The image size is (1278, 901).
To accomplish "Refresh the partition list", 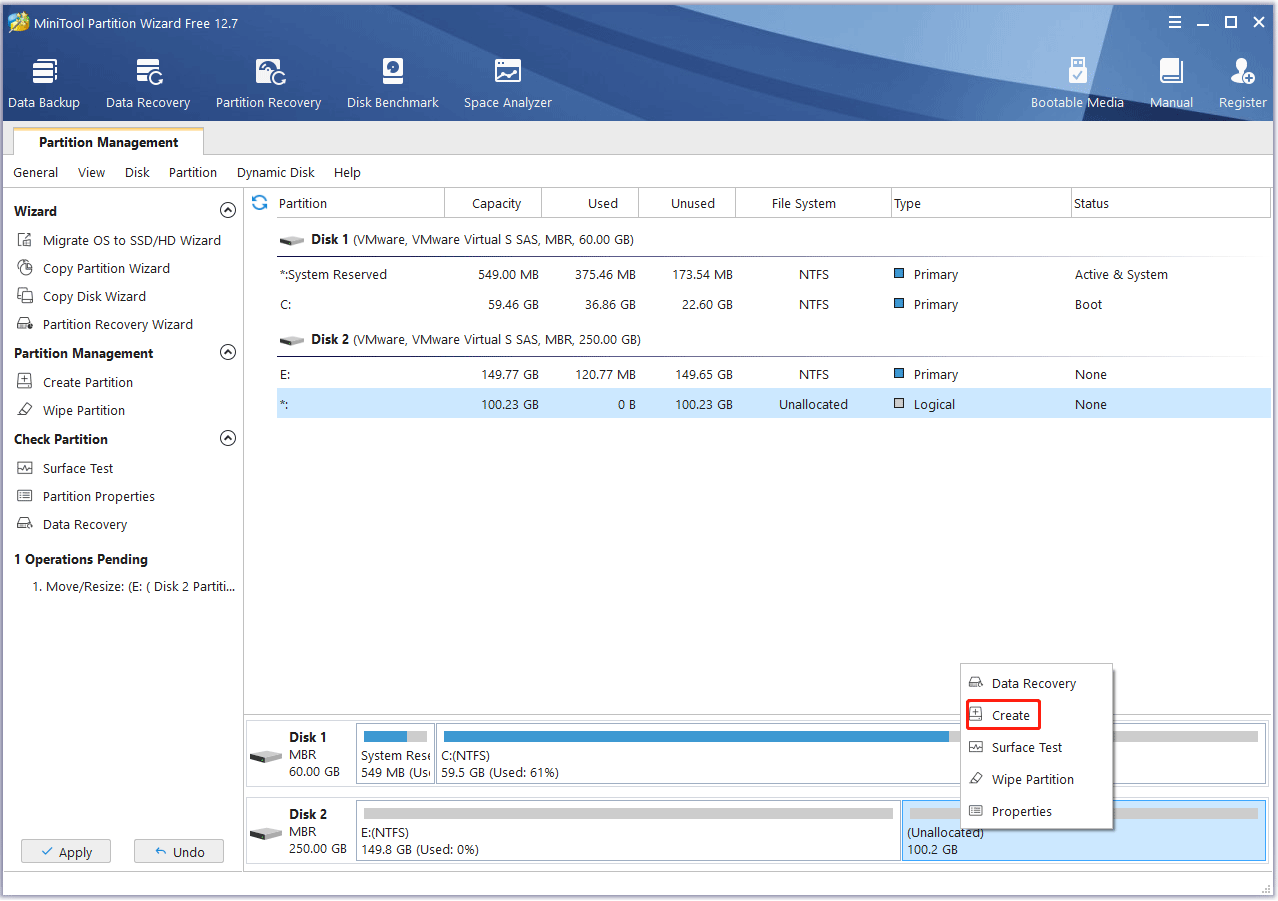I will [260, 203].
